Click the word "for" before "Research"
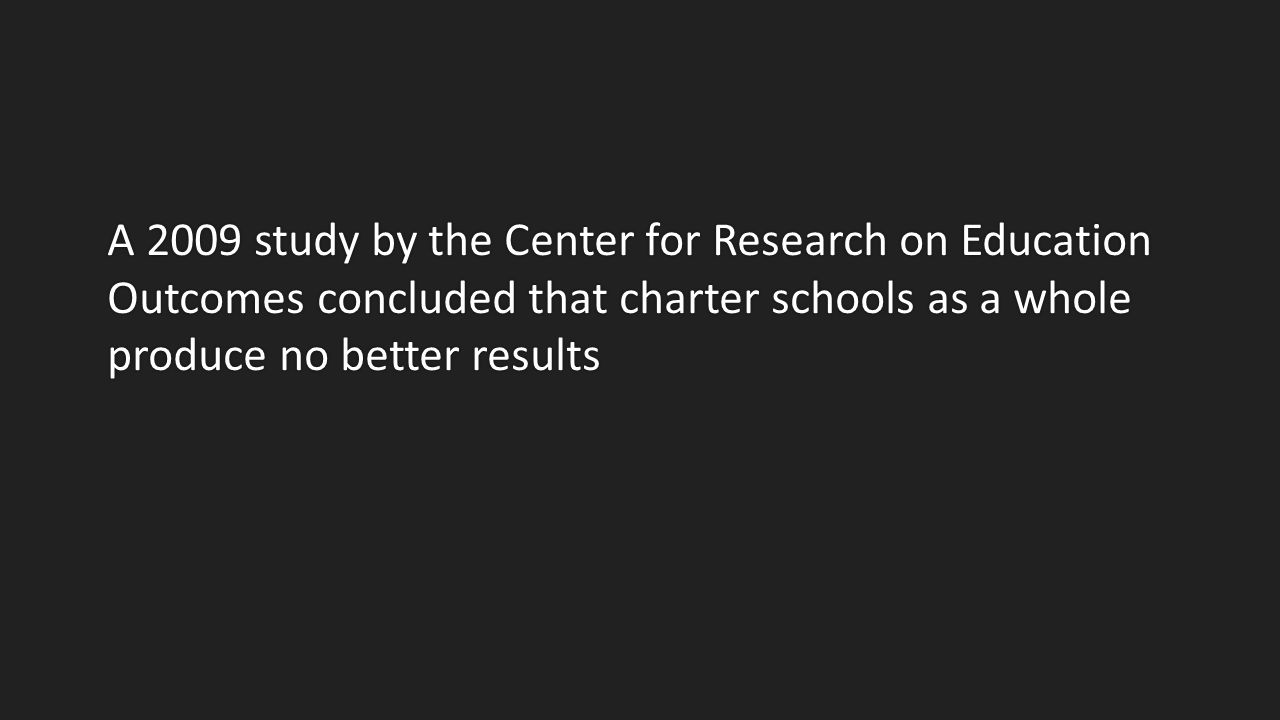Viewport: 1280px width, 720px height. pyautogui.click(x=674, y=240)
